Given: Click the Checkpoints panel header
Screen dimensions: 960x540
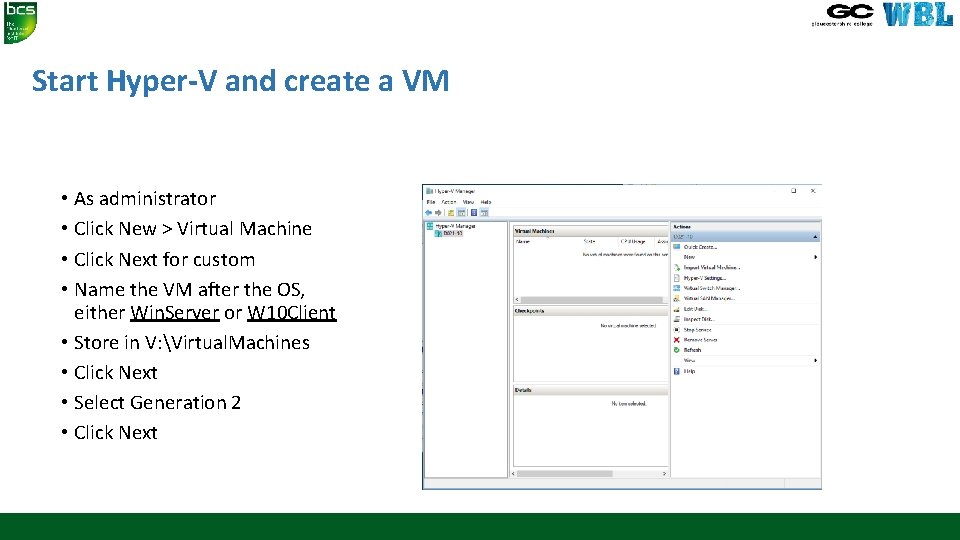Looking at the screenshot, I should point(591,311).
